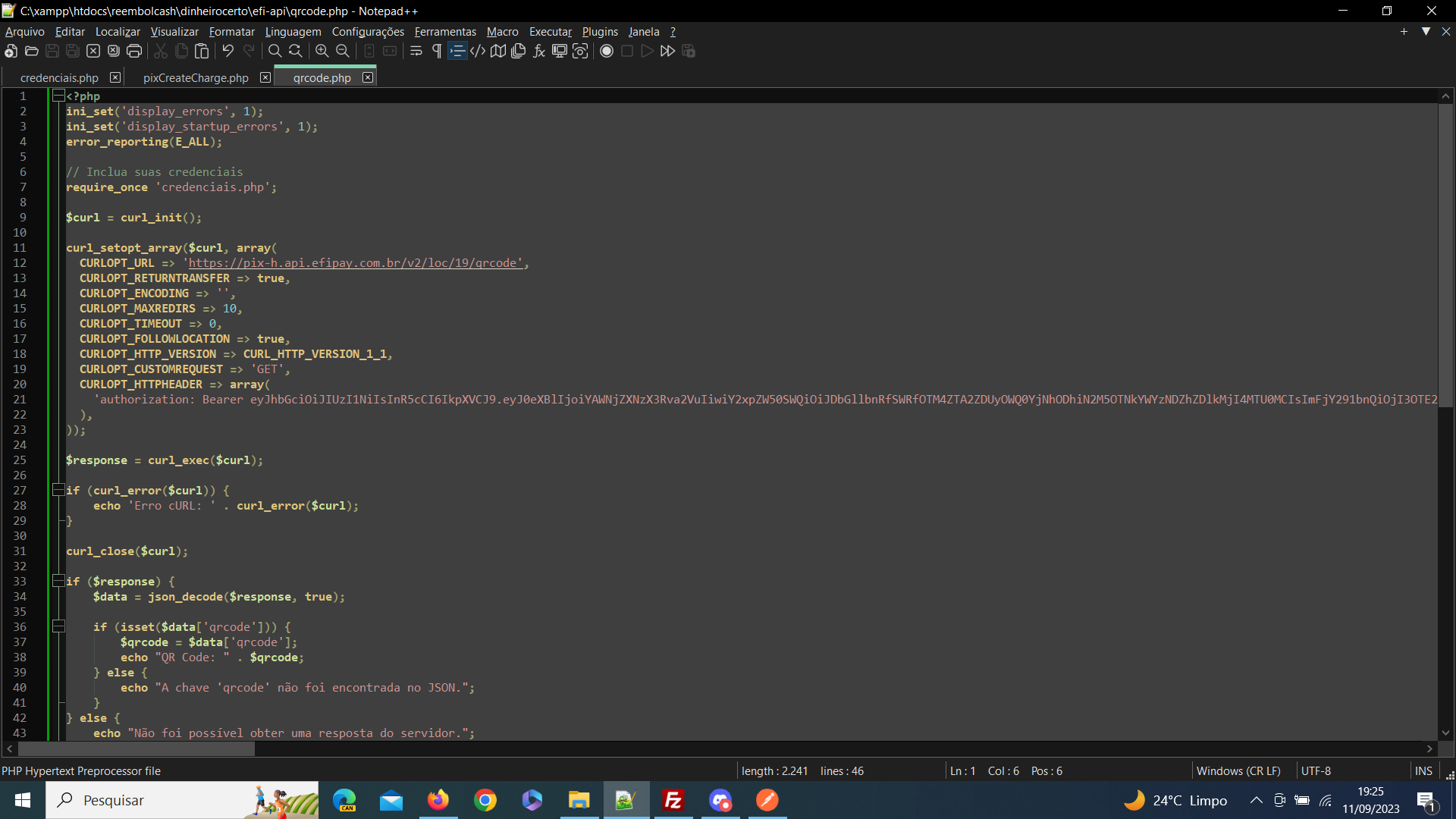This screenshot has height=819, width=1456.
Task: Click the horizontal scrollbar right arrow
Action: pyautogui.click(x=1430, y=748)
